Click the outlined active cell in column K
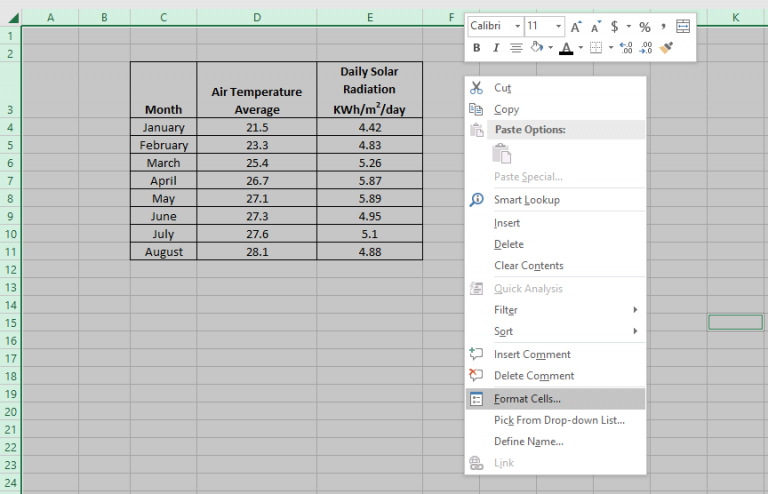 pyautogui.click(x=735, y=322)
